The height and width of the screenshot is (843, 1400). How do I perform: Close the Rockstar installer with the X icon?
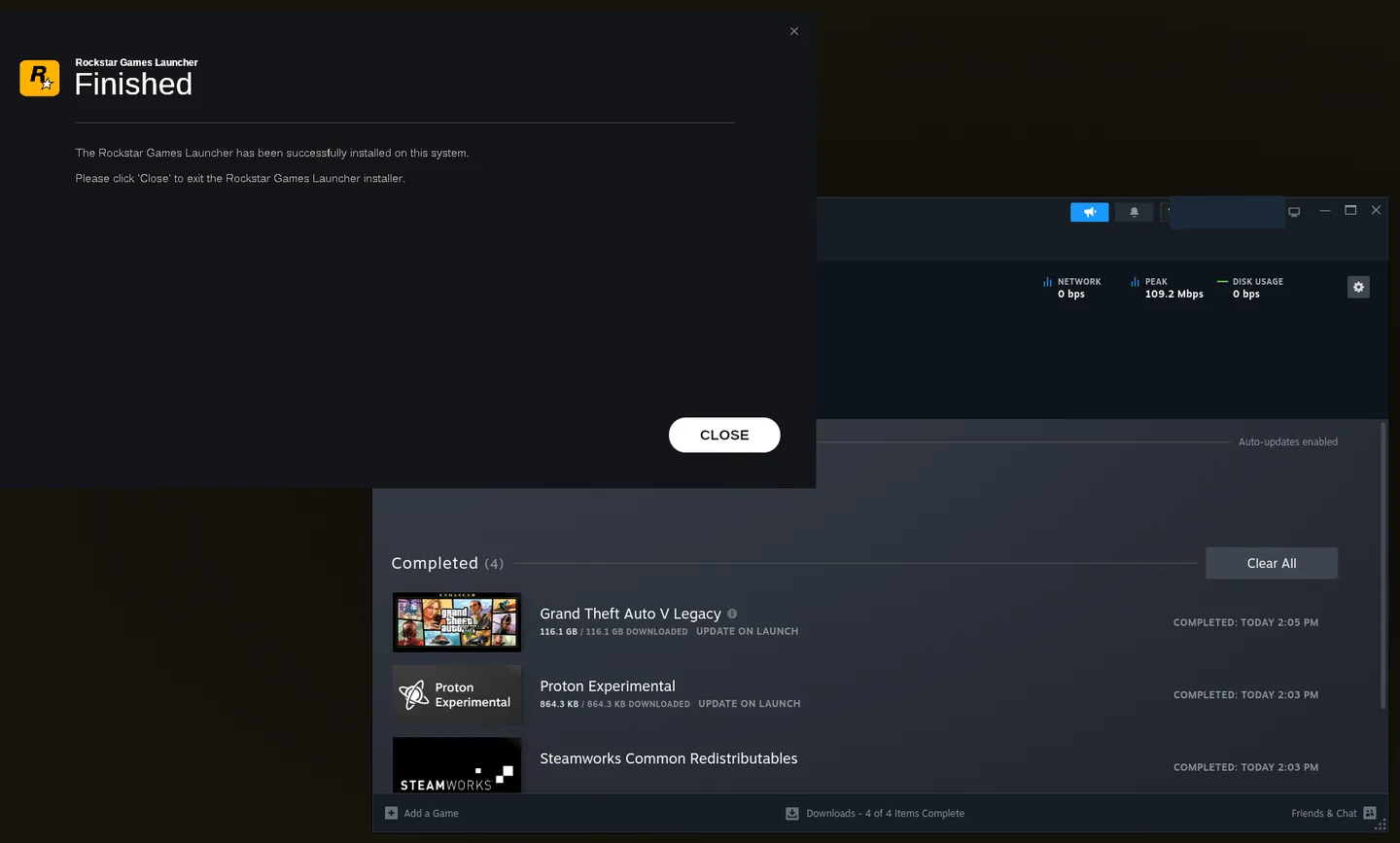point(794,31)
